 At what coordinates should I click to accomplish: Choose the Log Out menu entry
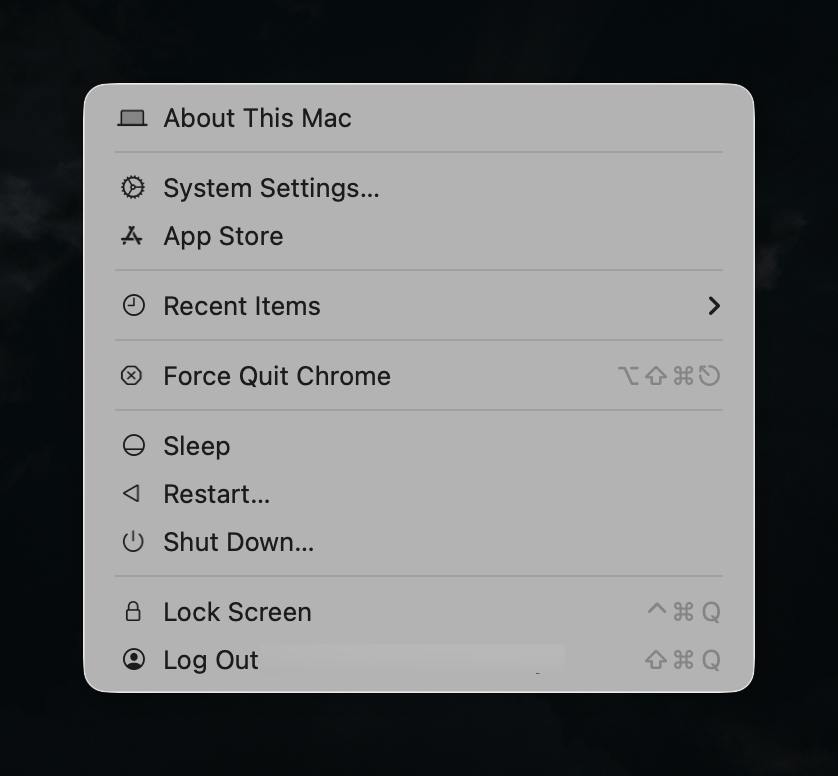click(211, 660)
